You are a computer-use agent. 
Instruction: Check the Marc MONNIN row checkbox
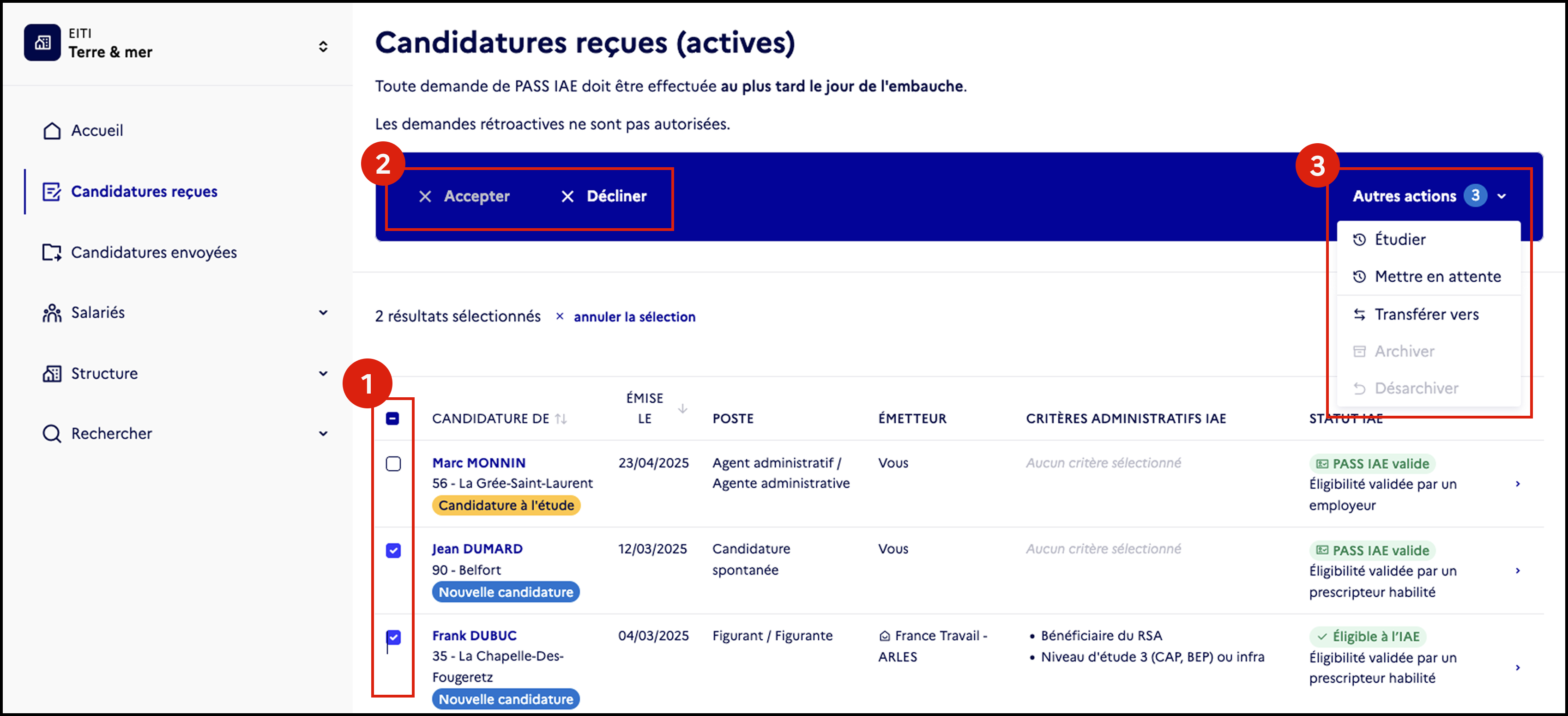coord(393,464)
